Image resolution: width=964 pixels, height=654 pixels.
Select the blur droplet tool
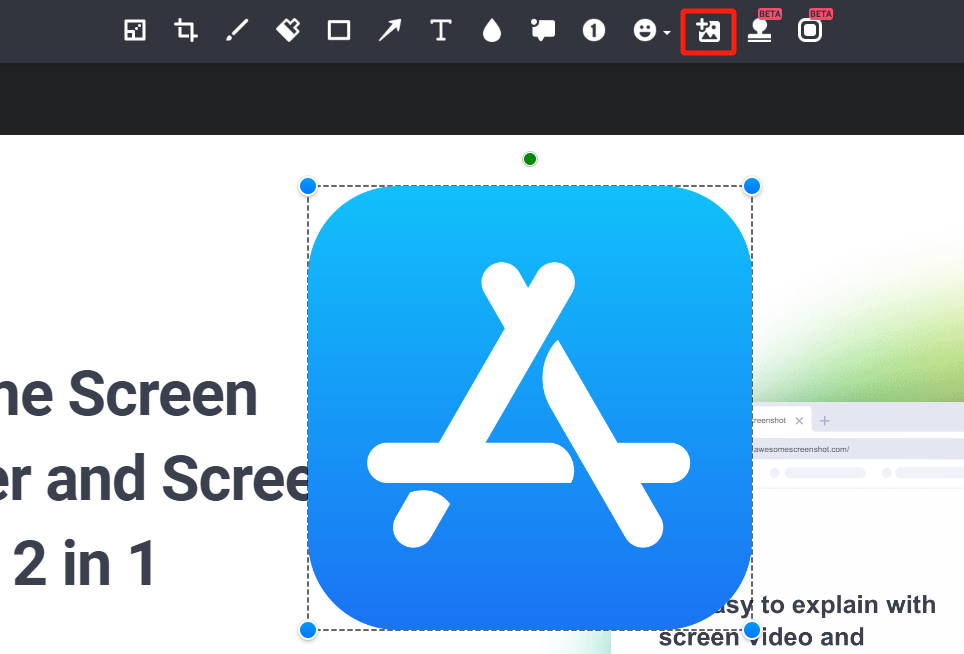point(492,31)
